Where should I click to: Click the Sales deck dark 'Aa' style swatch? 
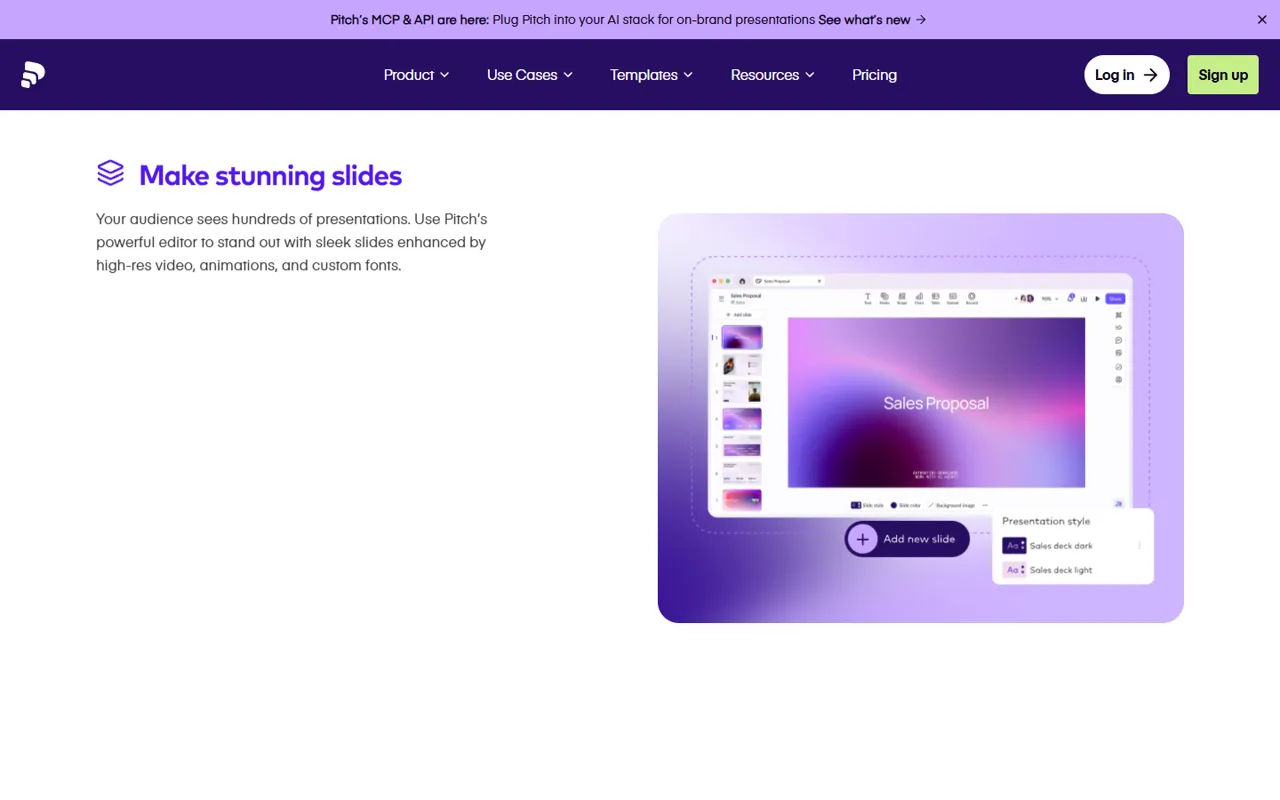1014,546
